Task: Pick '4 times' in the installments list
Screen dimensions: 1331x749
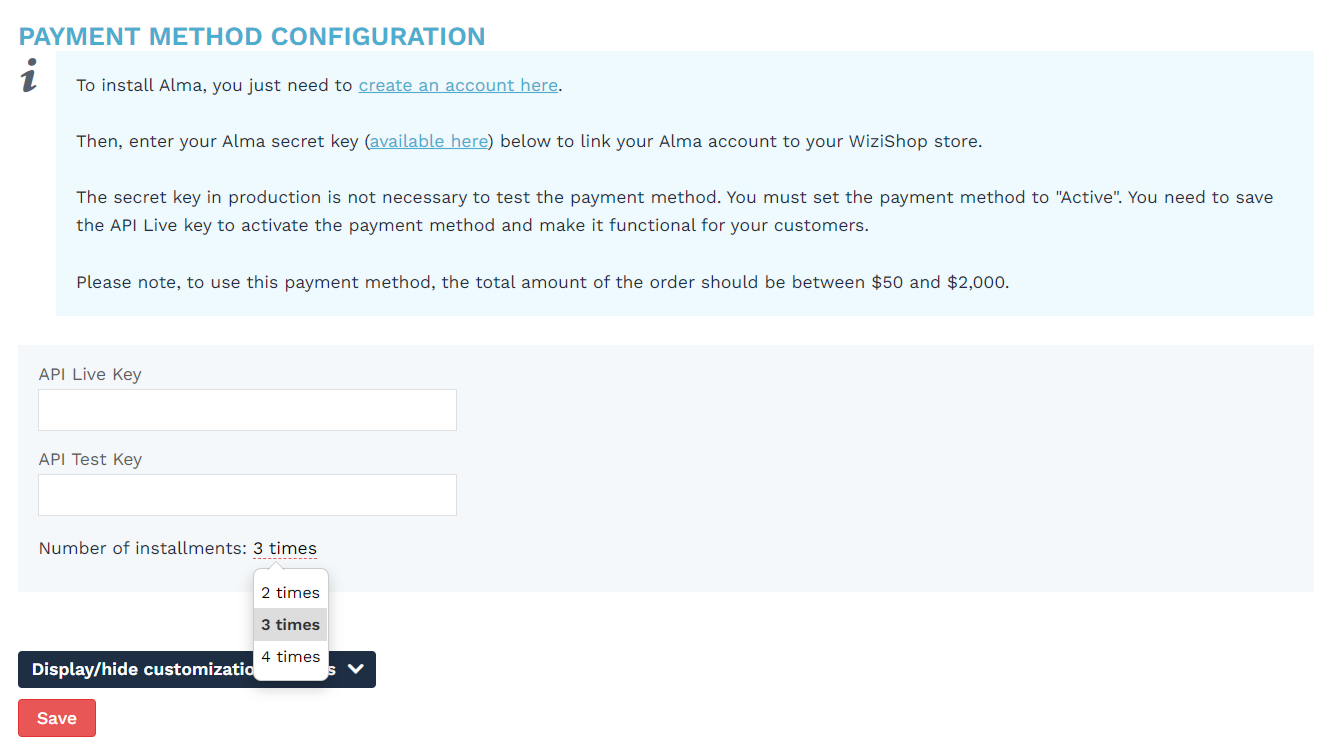Action: [291, 657]
